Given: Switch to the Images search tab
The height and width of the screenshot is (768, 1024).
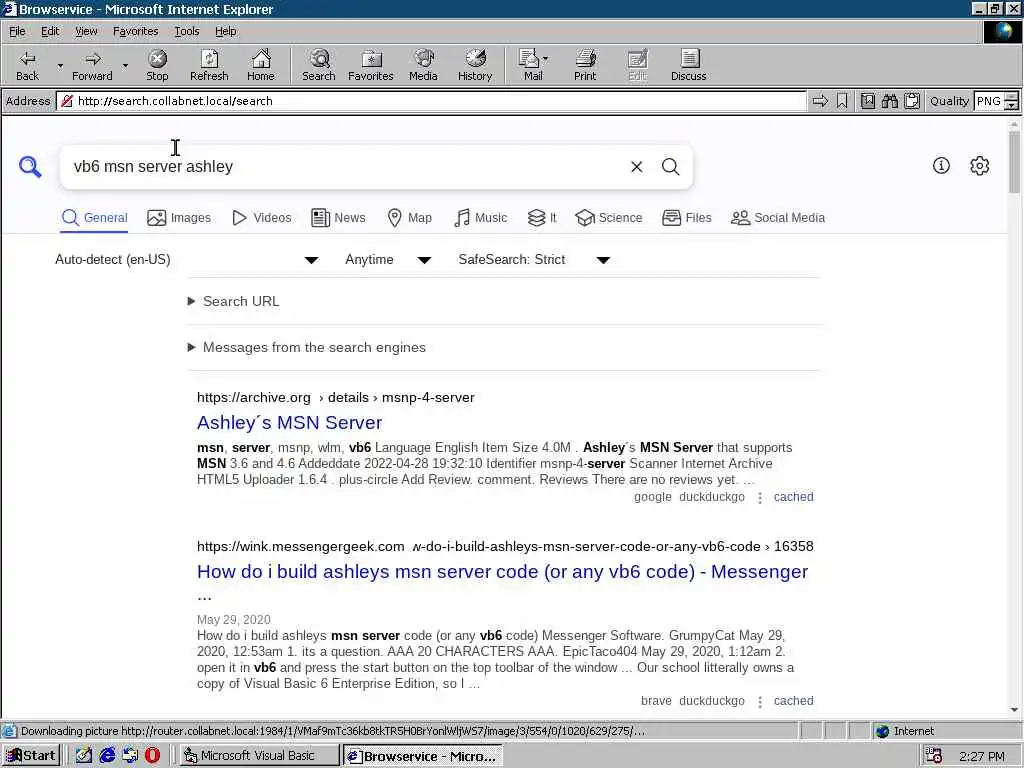Looking at the screenshot, I should pos(179,217).
